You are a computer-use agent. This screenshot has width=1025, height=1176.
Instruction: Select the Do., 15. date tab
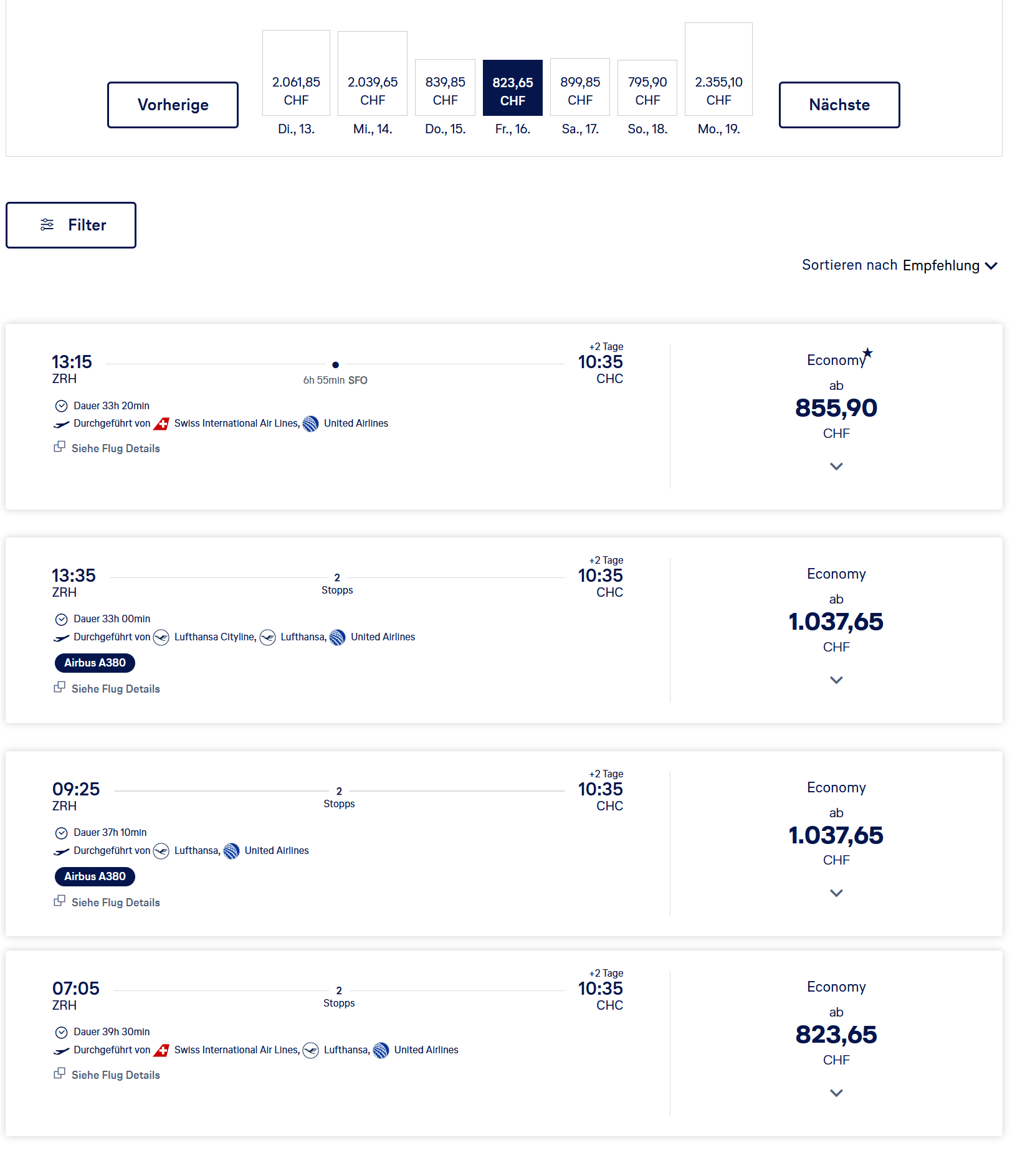pyautogui.click(x=445, y=89)
